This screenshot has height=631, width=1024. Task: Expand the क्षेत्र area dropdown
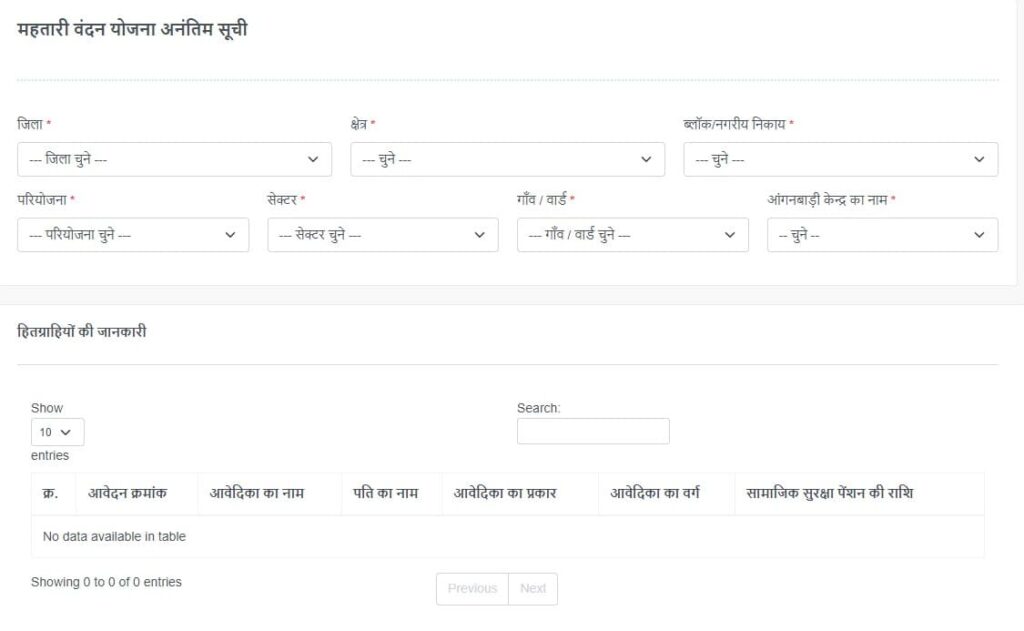click(x=507, y=159)
